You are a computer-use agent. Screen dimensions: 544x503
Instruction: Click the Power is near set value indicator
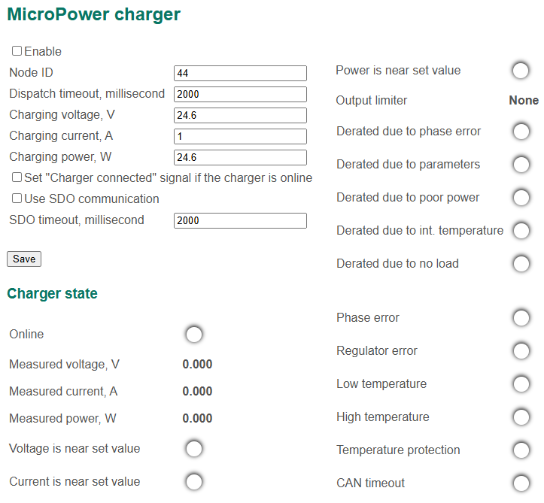tap(520, 70)
